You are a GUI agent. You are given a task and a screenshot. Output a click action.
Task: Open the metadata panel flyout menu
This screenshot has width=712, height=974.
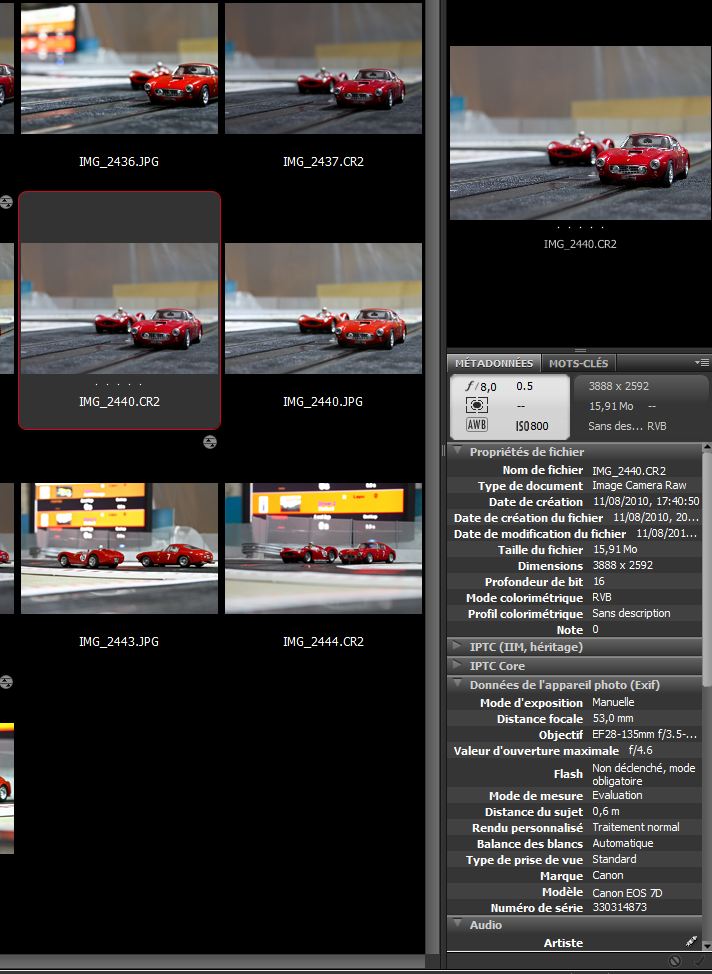click(702, 362)
